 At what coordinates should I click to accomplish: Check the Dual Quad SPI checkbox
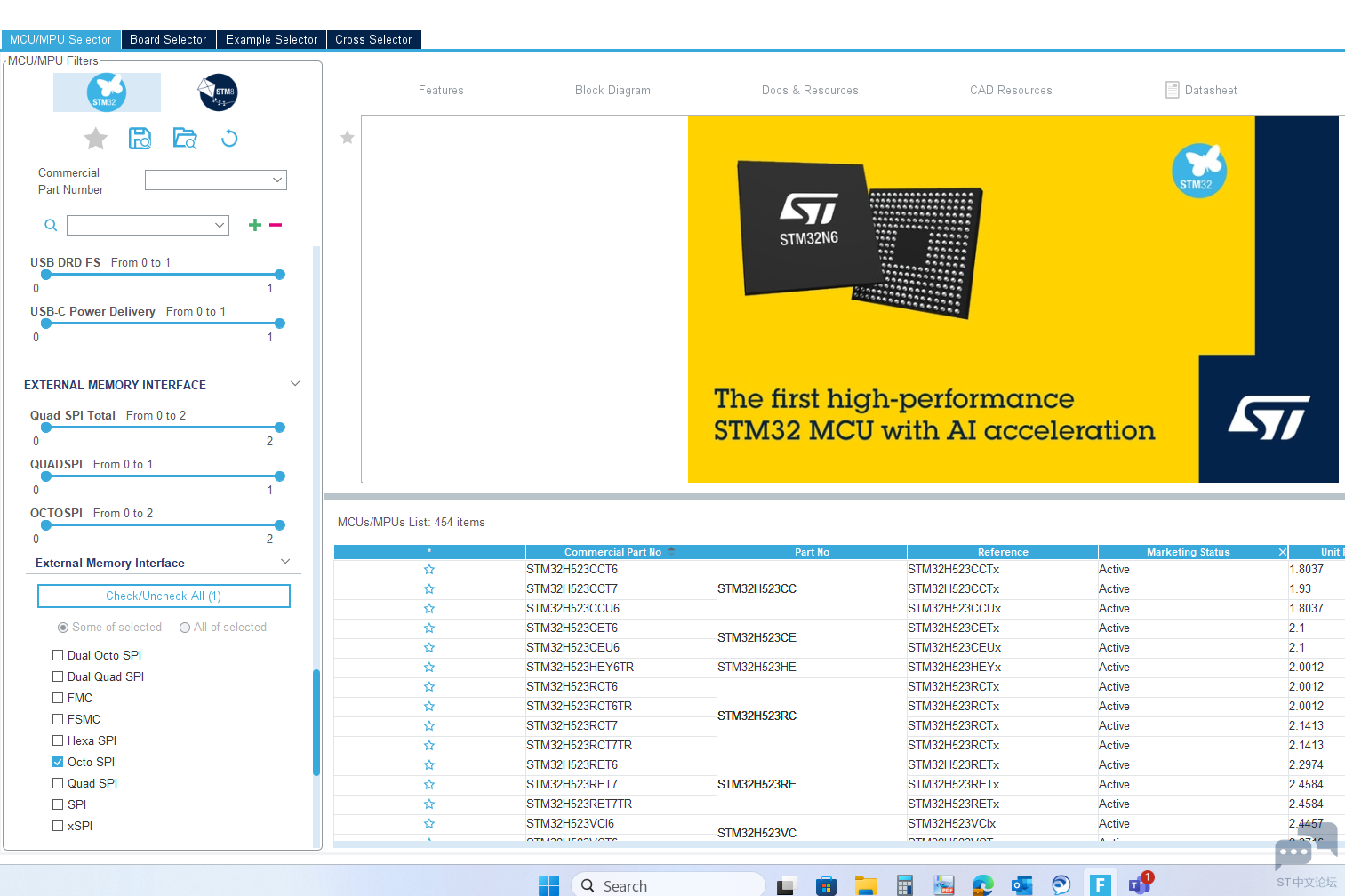[58, 676]
